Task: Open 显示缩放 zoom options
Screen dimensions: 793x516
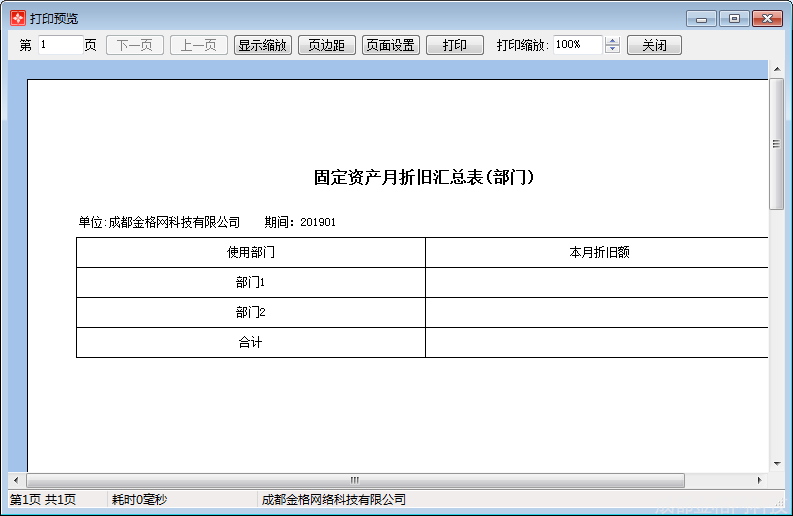Action: [x=263, y=45]
